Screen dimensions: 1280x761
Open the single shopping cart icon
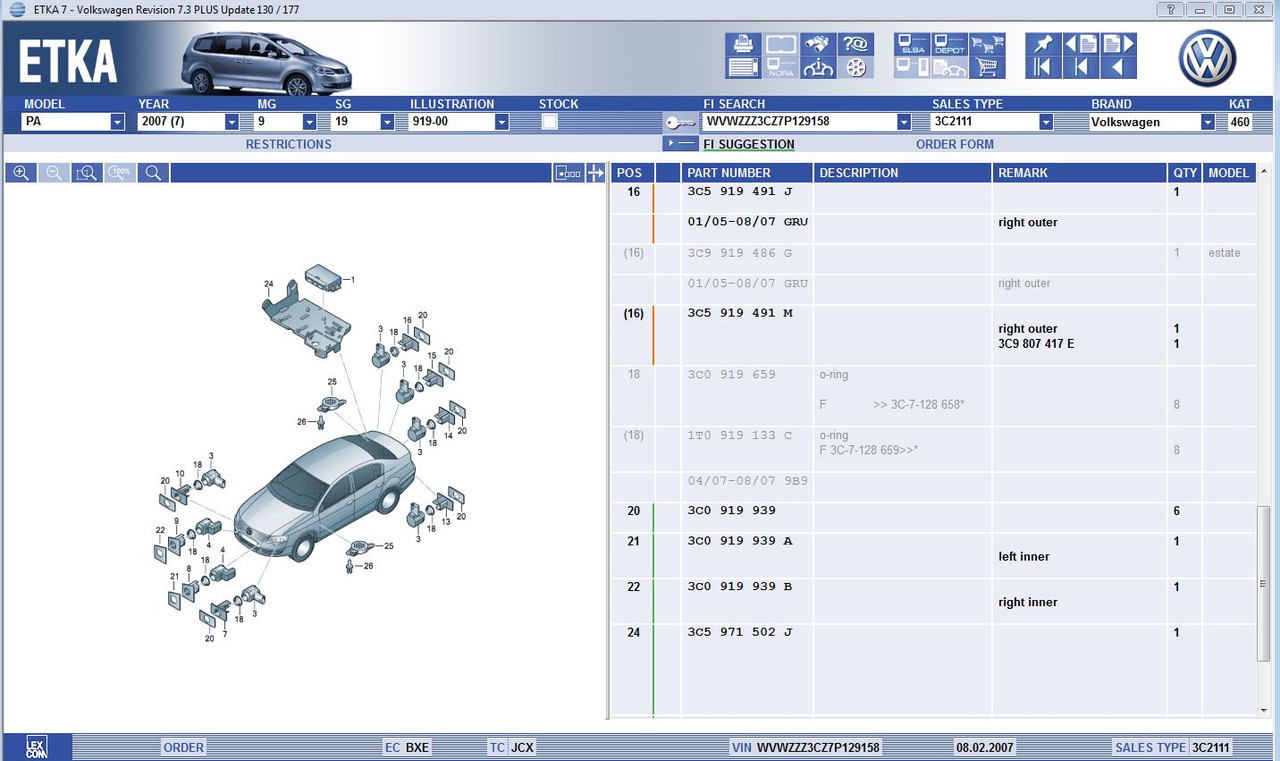point(988,68)
